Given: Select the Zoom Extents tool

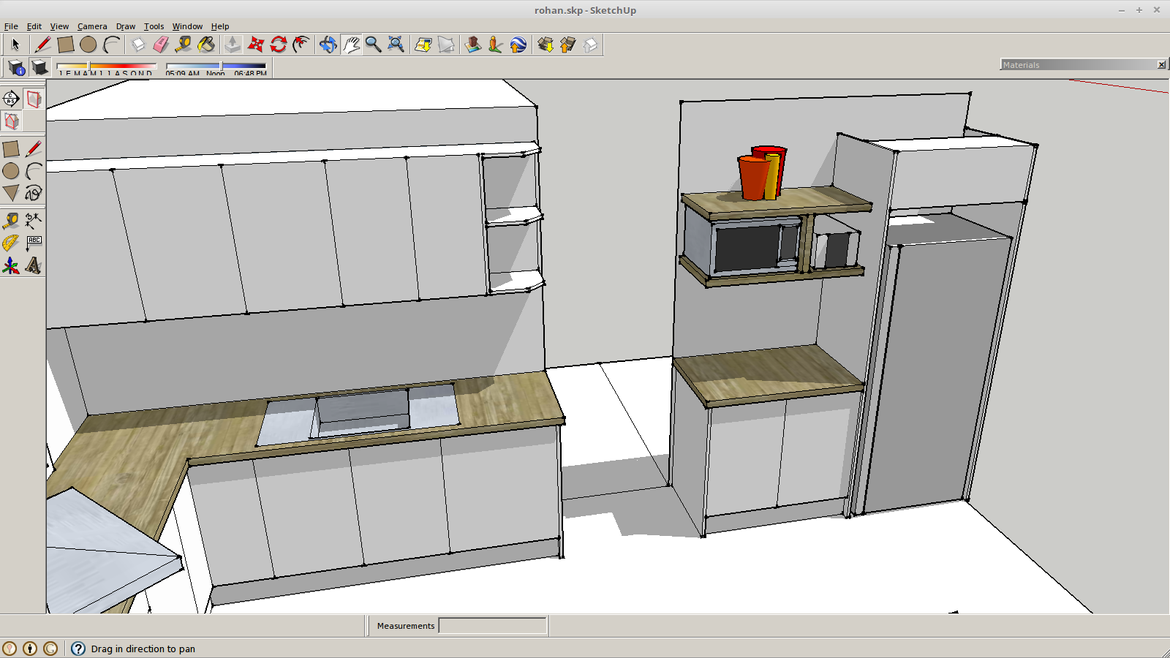Looking at the screenshot, I should click(396, 45).
